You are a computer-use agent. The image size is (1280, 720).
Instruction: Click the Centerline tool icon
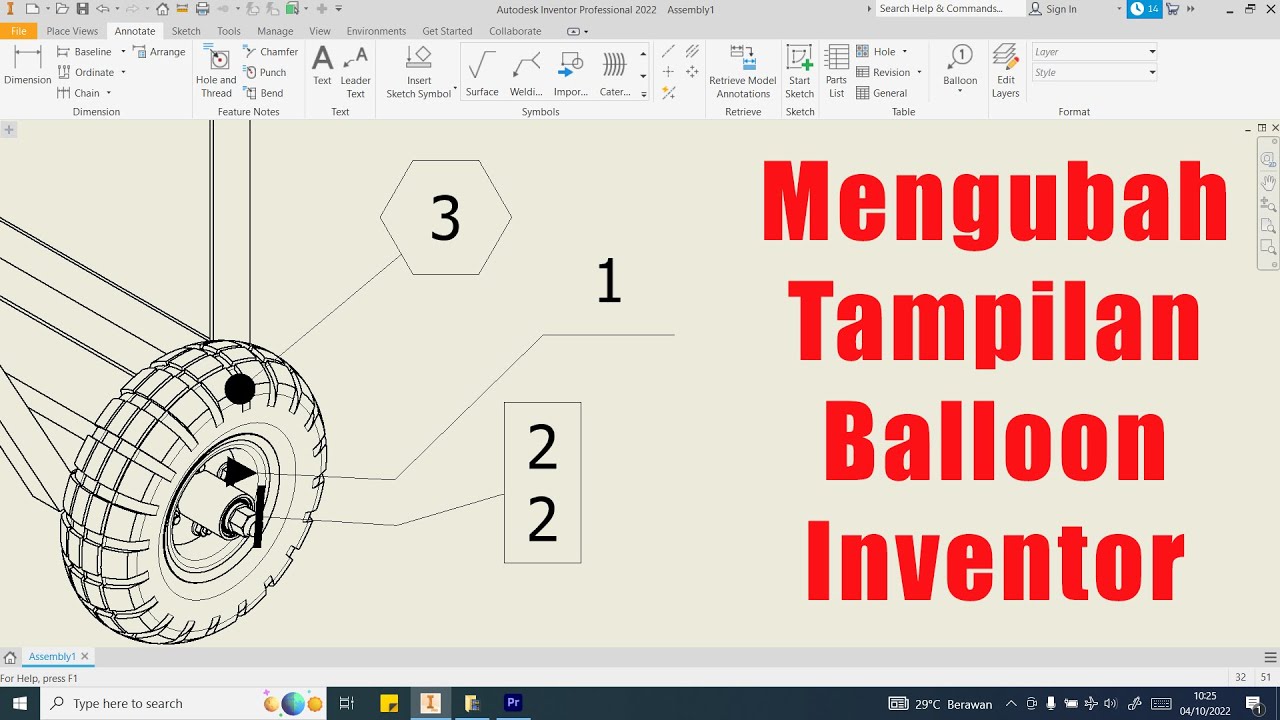(668, 52)
